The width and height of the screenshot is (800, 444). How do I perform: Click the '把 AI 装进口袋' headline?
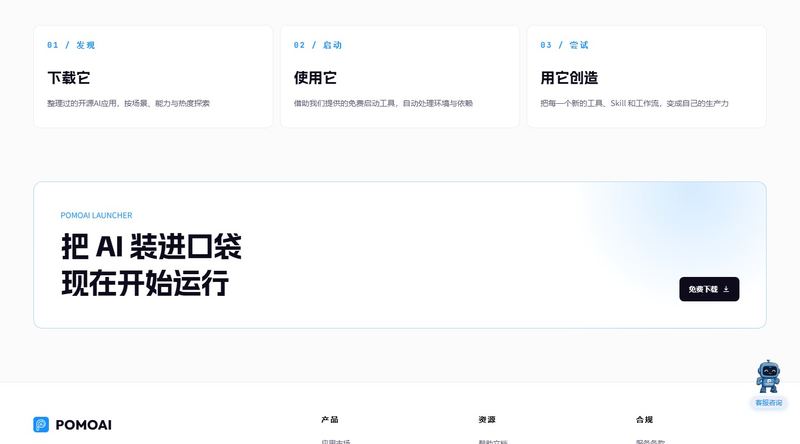pyautogui.click(x=151, y=246)
